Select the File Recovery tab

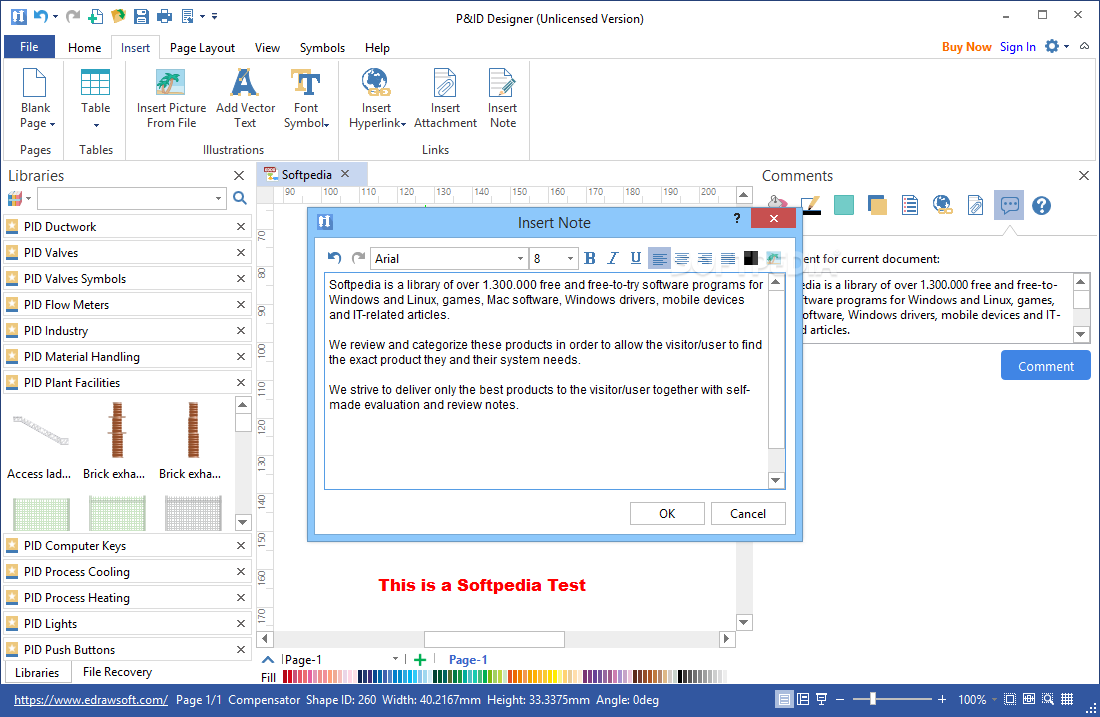[117, 672]
